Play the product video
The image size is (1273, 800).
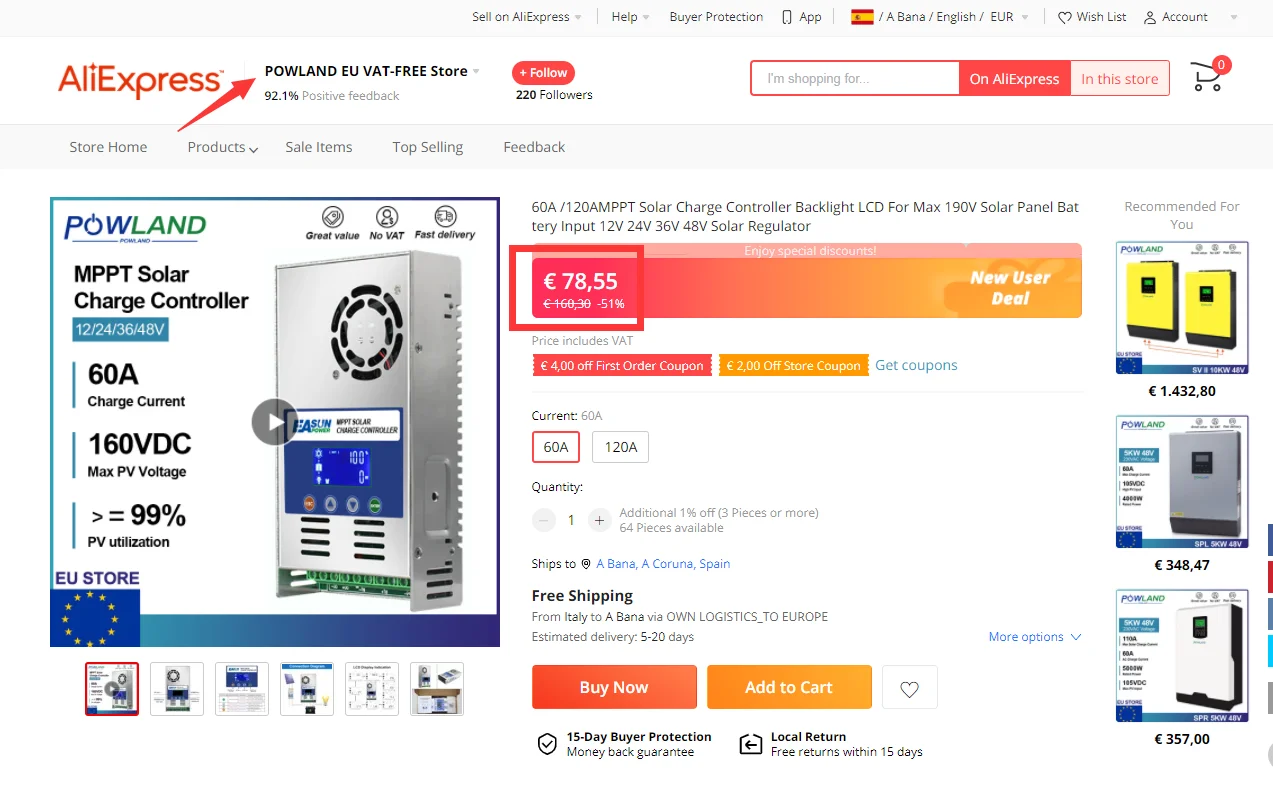click(x=274, y=422)
